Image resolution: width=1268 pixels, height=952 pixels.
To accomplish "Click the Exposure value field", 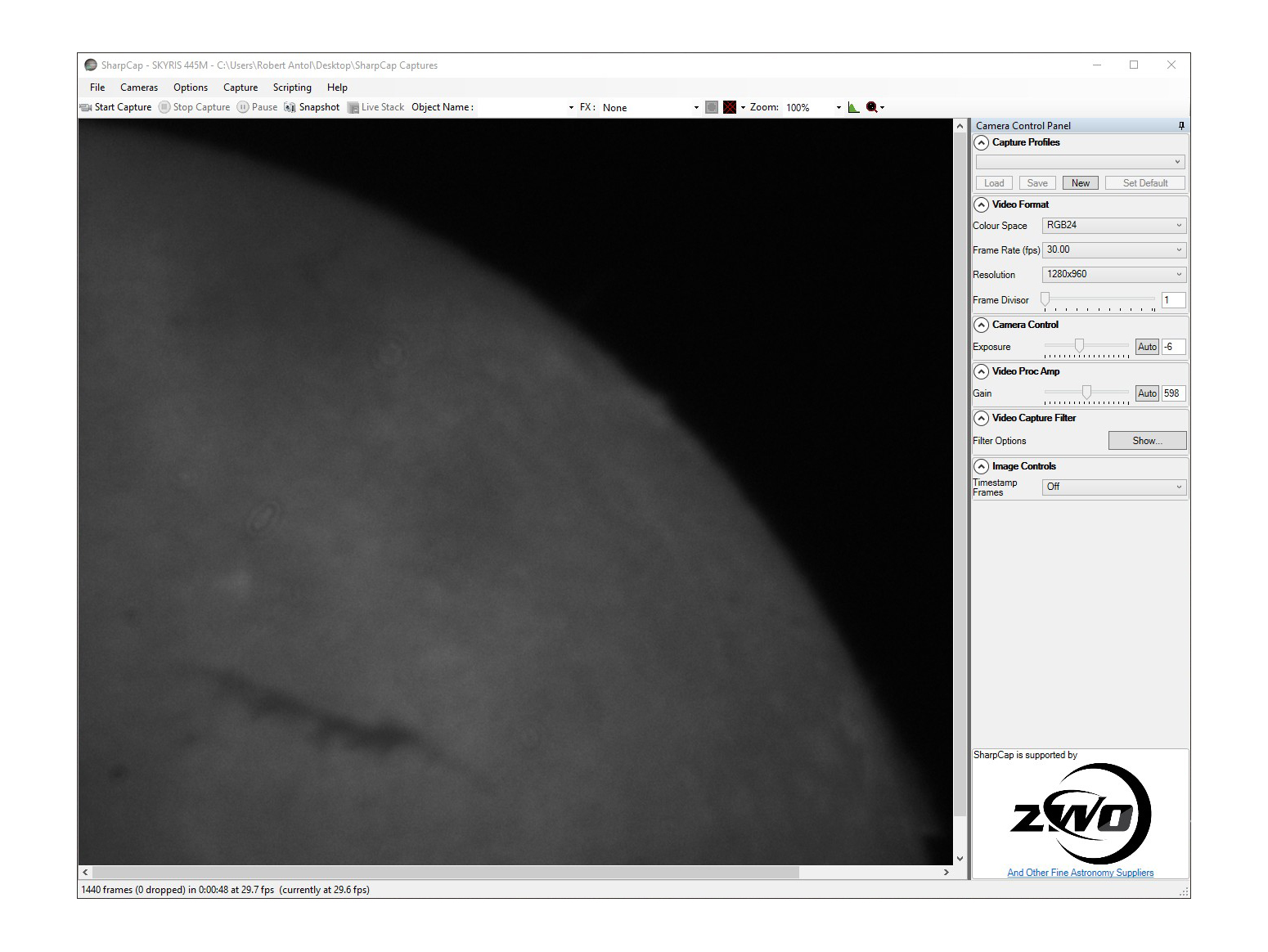I will [x=1174, y=347].
